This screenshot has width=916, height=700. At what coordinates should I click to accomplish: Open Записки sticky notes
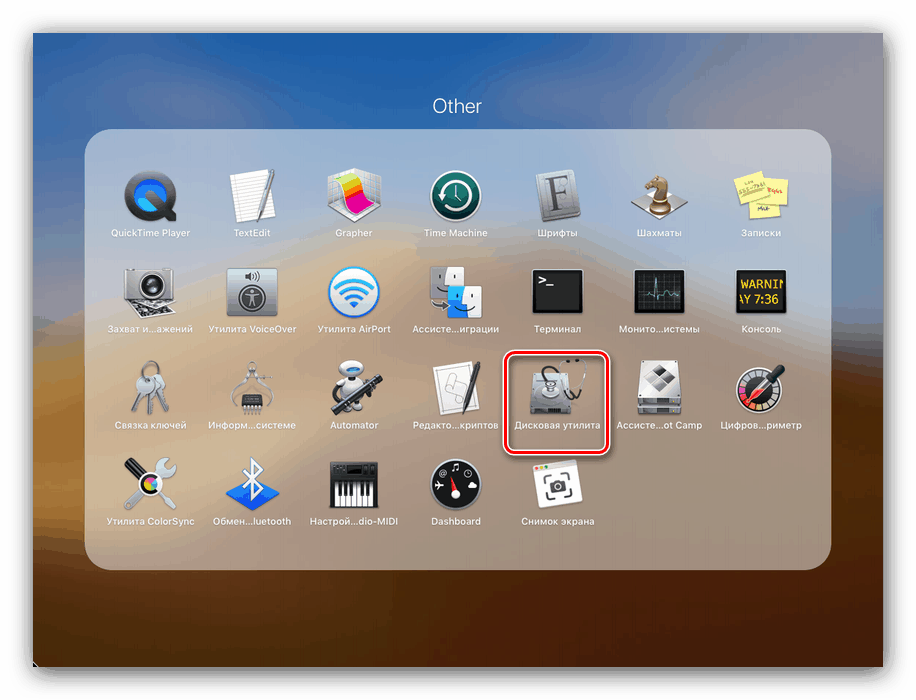click(x=761, y=198)
